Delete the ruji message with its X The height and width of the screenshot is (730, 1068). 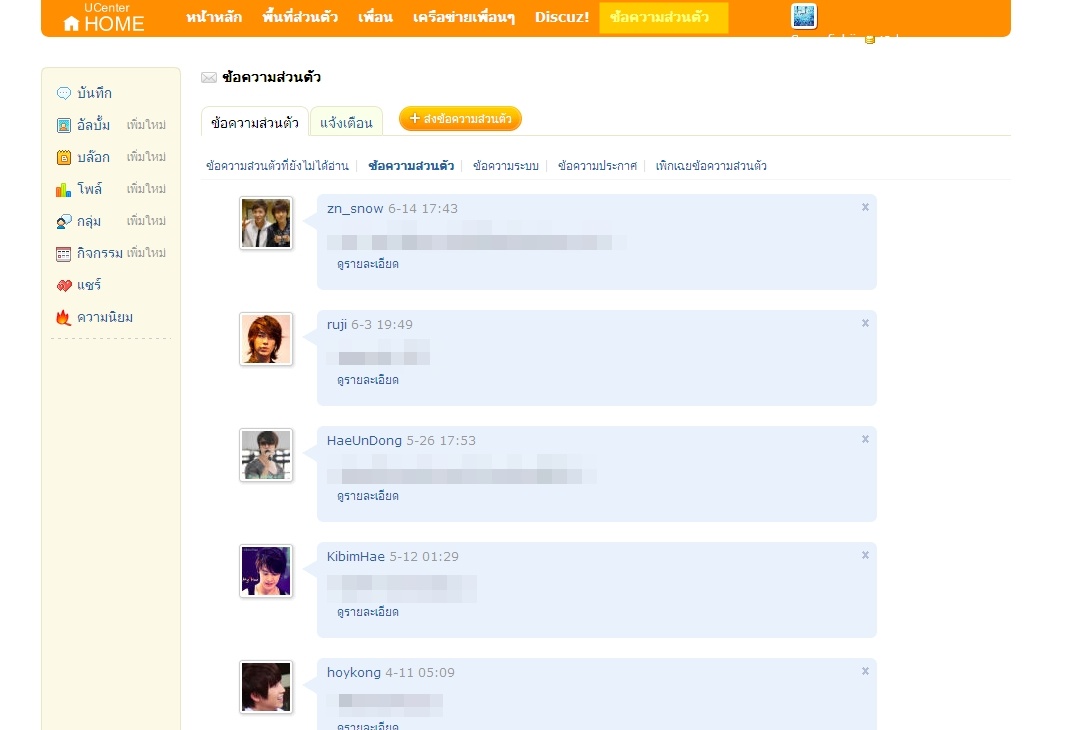[x=865, y=323]
